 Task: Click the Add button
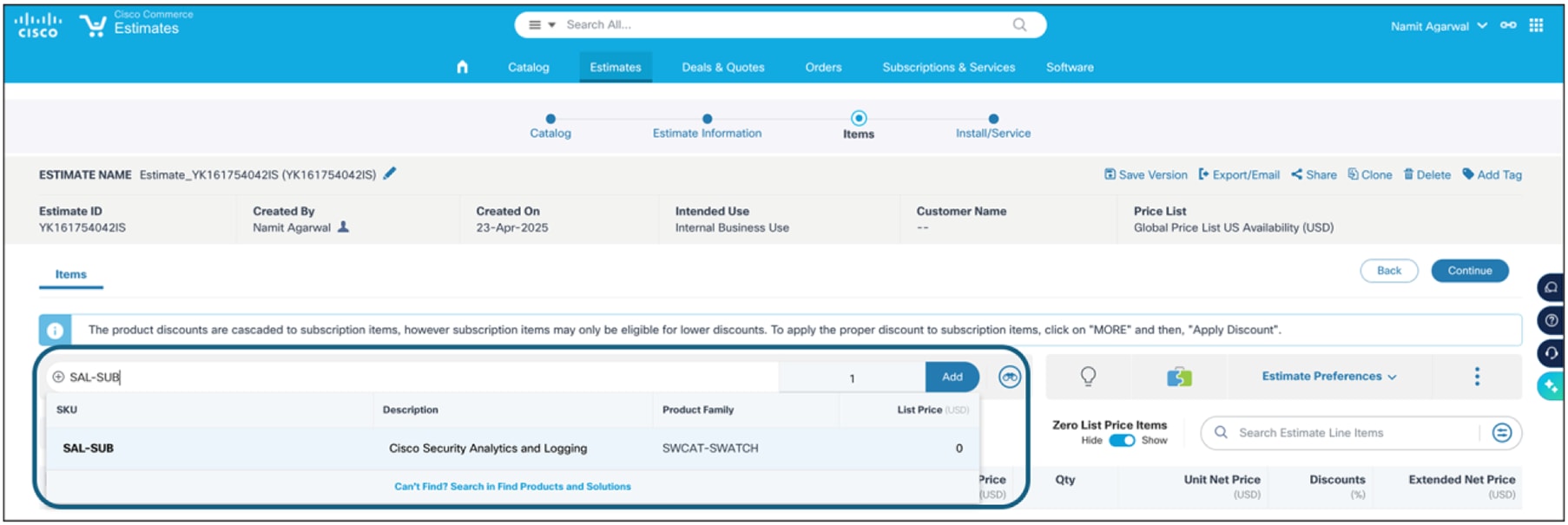coord(952,377)
